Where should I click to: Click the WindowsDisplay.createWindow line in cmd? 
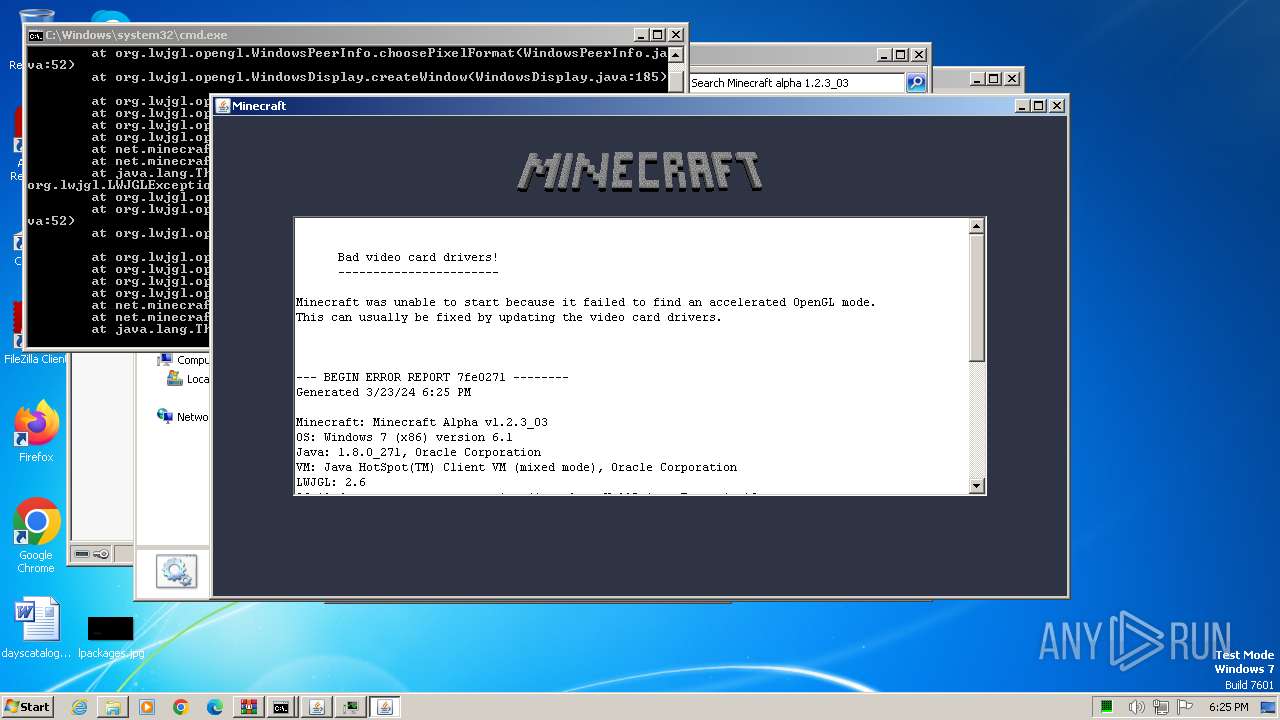click(379, 77)
